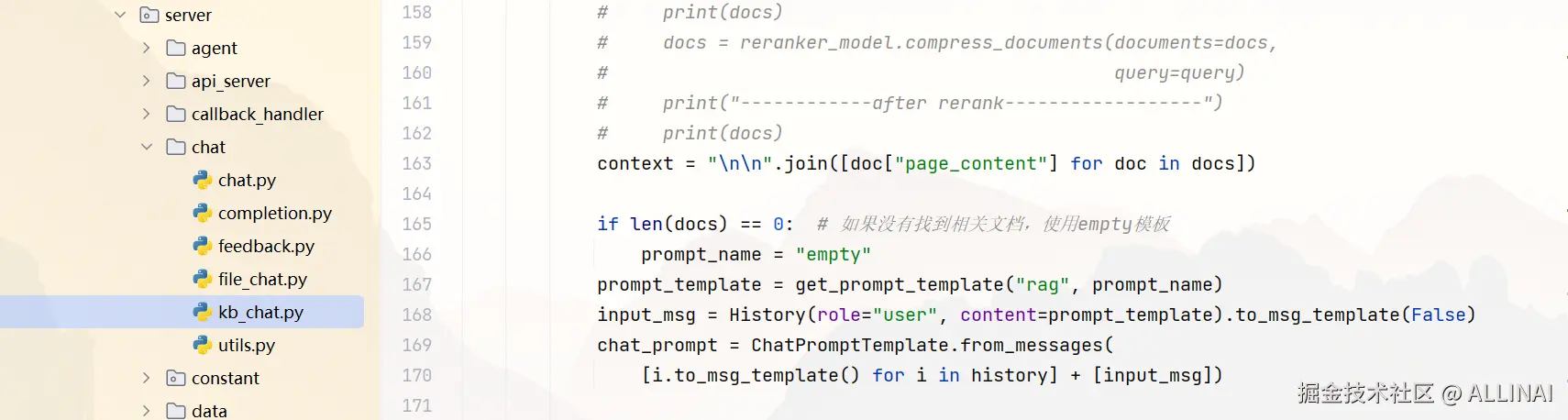Screen dimensions: 1568x420
Task: Click the commented print(docs) on line 162
Action: pos(723,133)
